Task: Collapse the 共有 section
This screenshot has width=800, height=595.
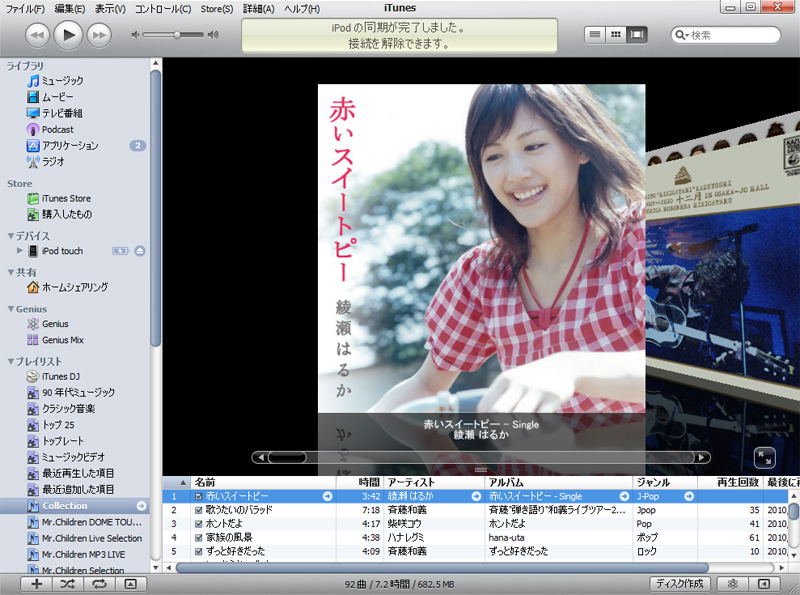Action: tap(11, 272)
